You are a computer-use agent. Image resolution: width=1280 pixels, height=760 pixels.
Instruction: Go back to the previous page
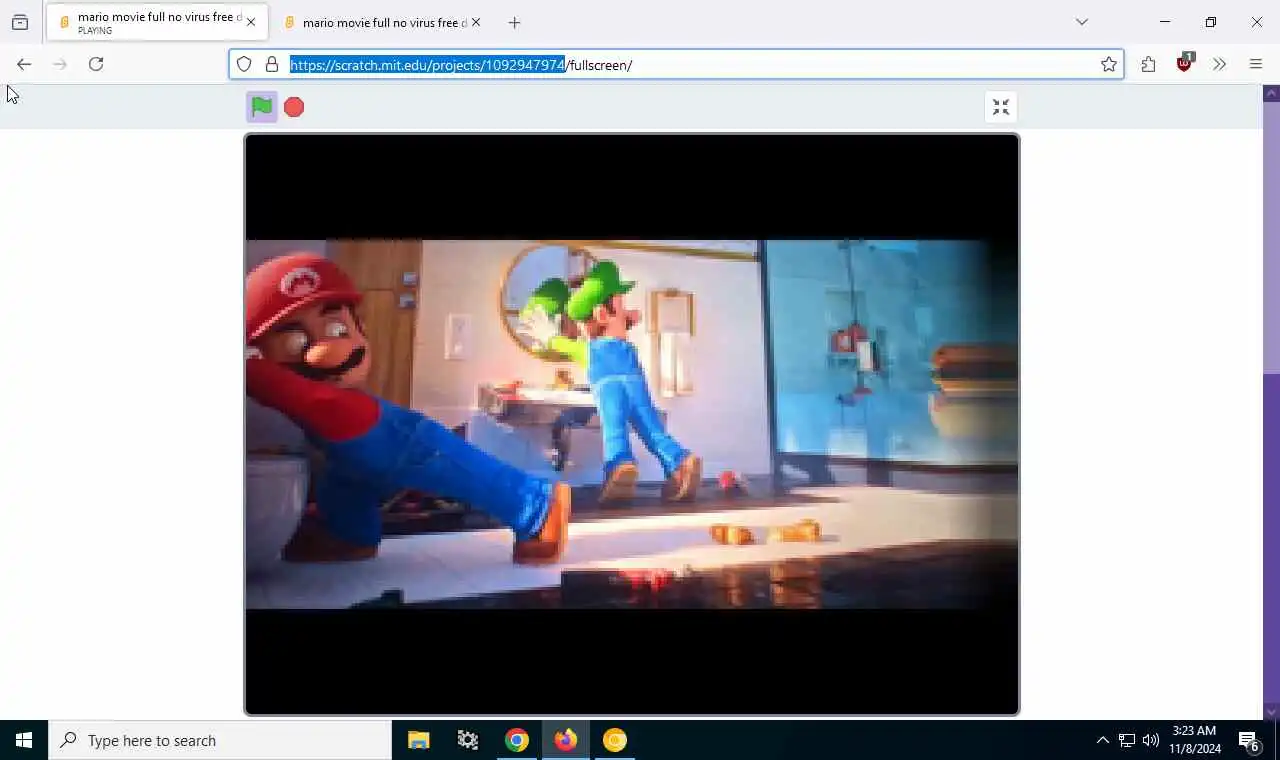pyautogui.click(x=24, y=64)
